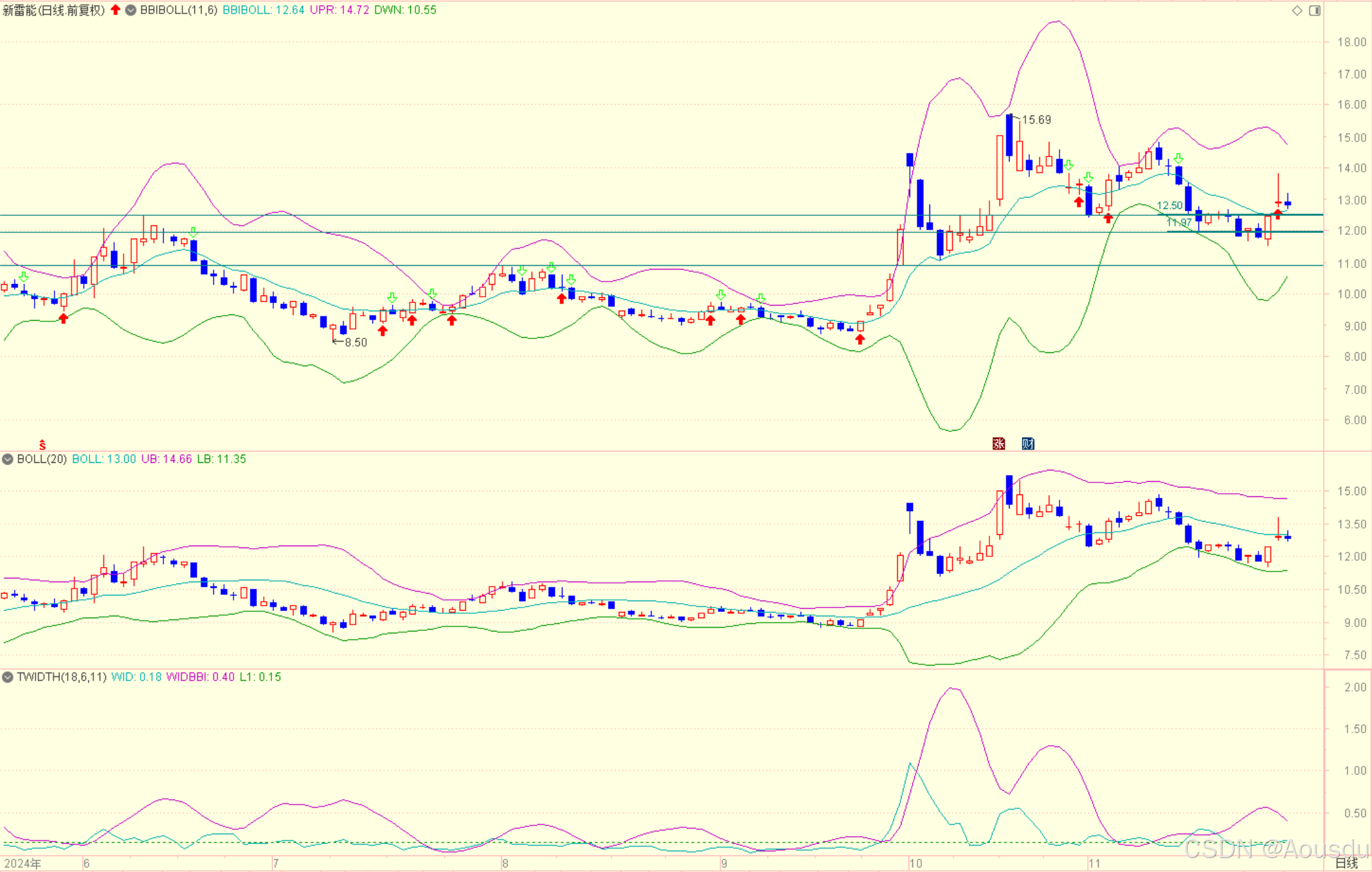Click the diamond icon at chart top-right

pyautogui.click(x=1297, y=10)
